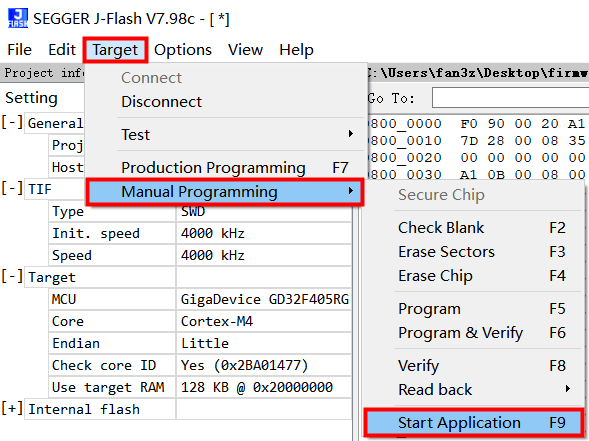
Task: Collapse the TIF settings group
Action: click(12, 189)
